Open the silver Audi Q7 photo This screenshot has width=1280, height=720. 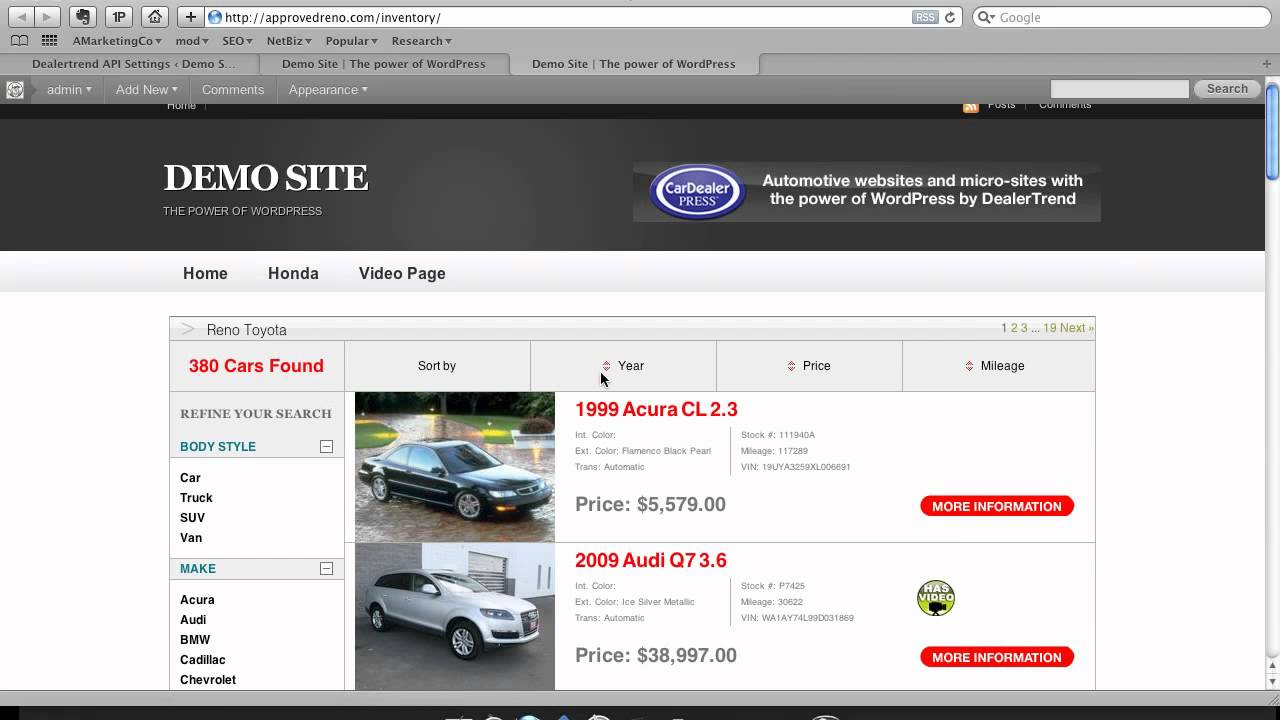[455, 616]
